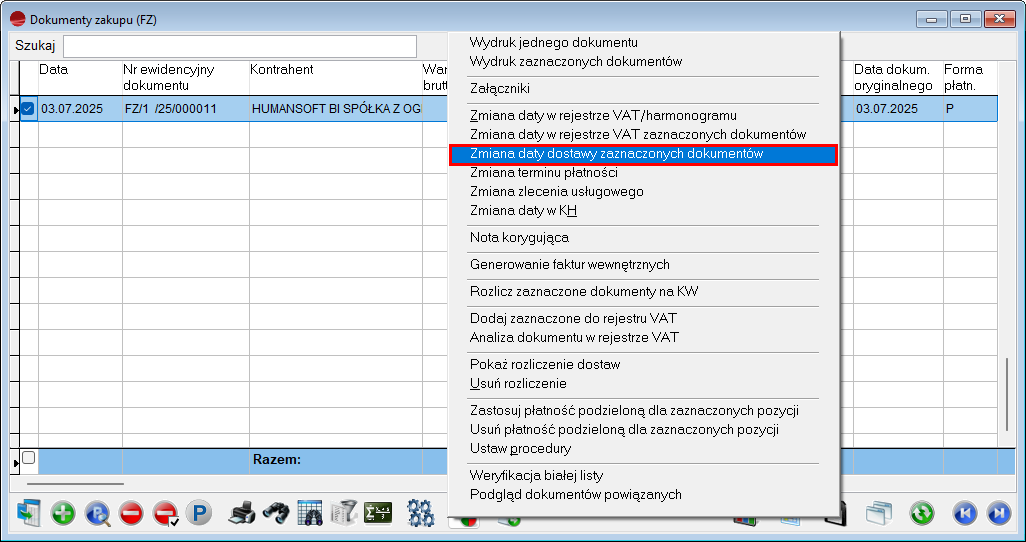Viewport: 1026px width, 542px height.
Task: Go to the first record
Action: (964, 513)
